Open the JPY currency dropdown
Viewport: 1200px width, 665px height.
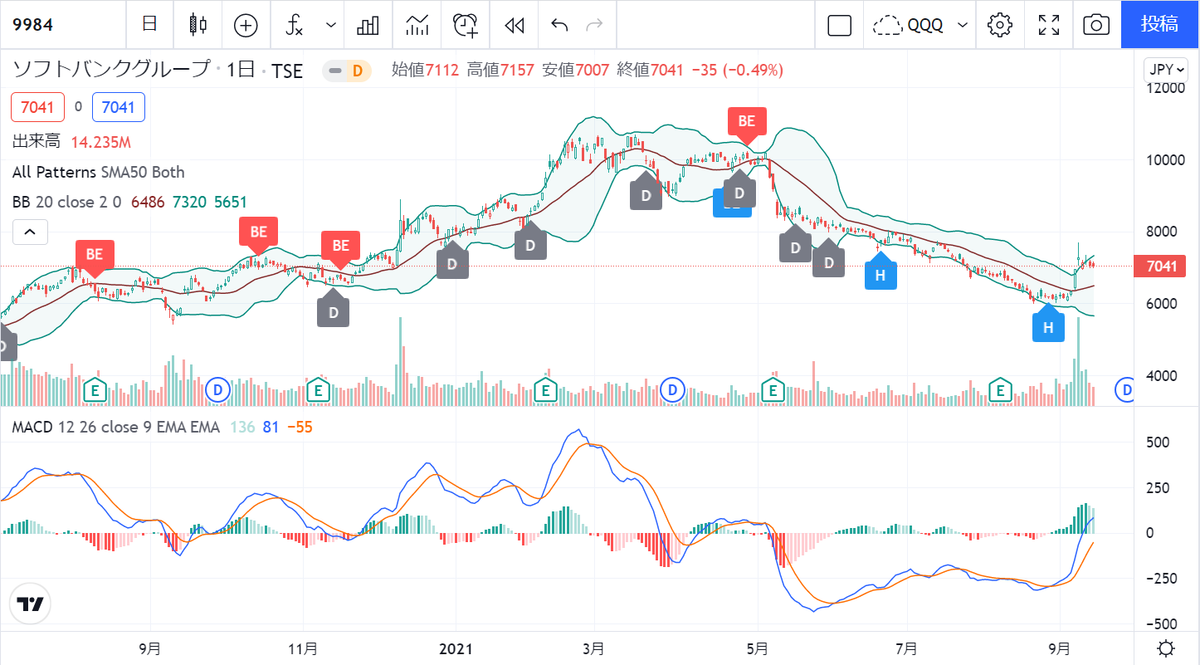coord(1167,70)
